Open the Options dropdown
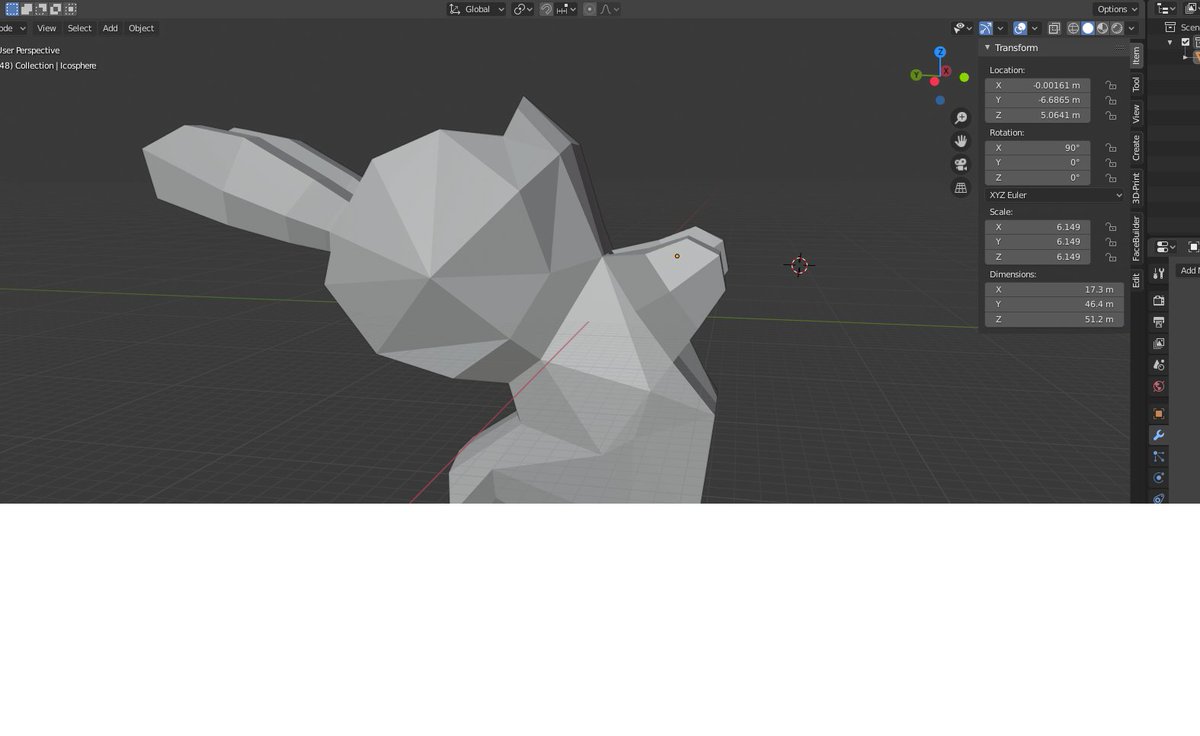The height and width of the screenshot is (736, 1200). click(x=1117, y=9)
